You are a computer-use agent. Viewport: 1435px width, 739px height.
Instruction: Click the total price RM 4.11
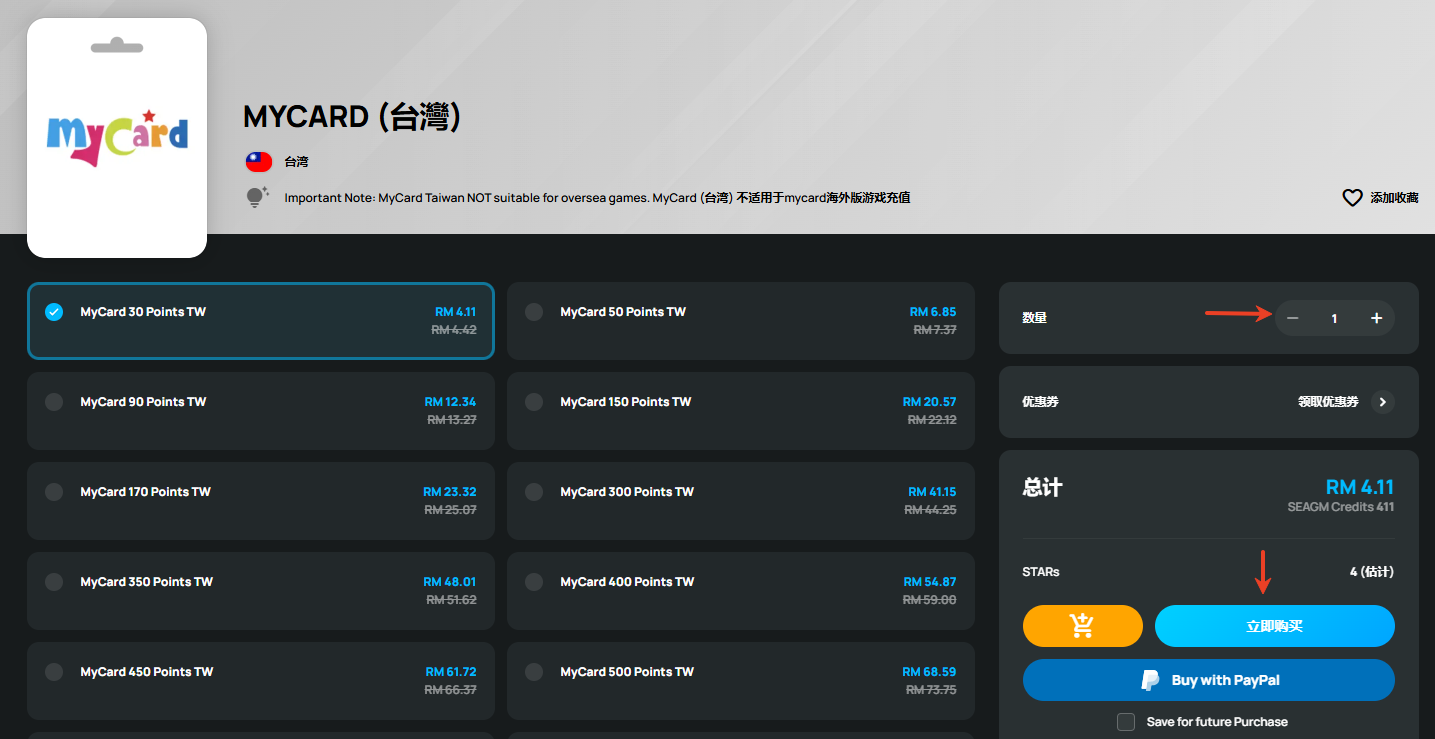[1359, 487]
